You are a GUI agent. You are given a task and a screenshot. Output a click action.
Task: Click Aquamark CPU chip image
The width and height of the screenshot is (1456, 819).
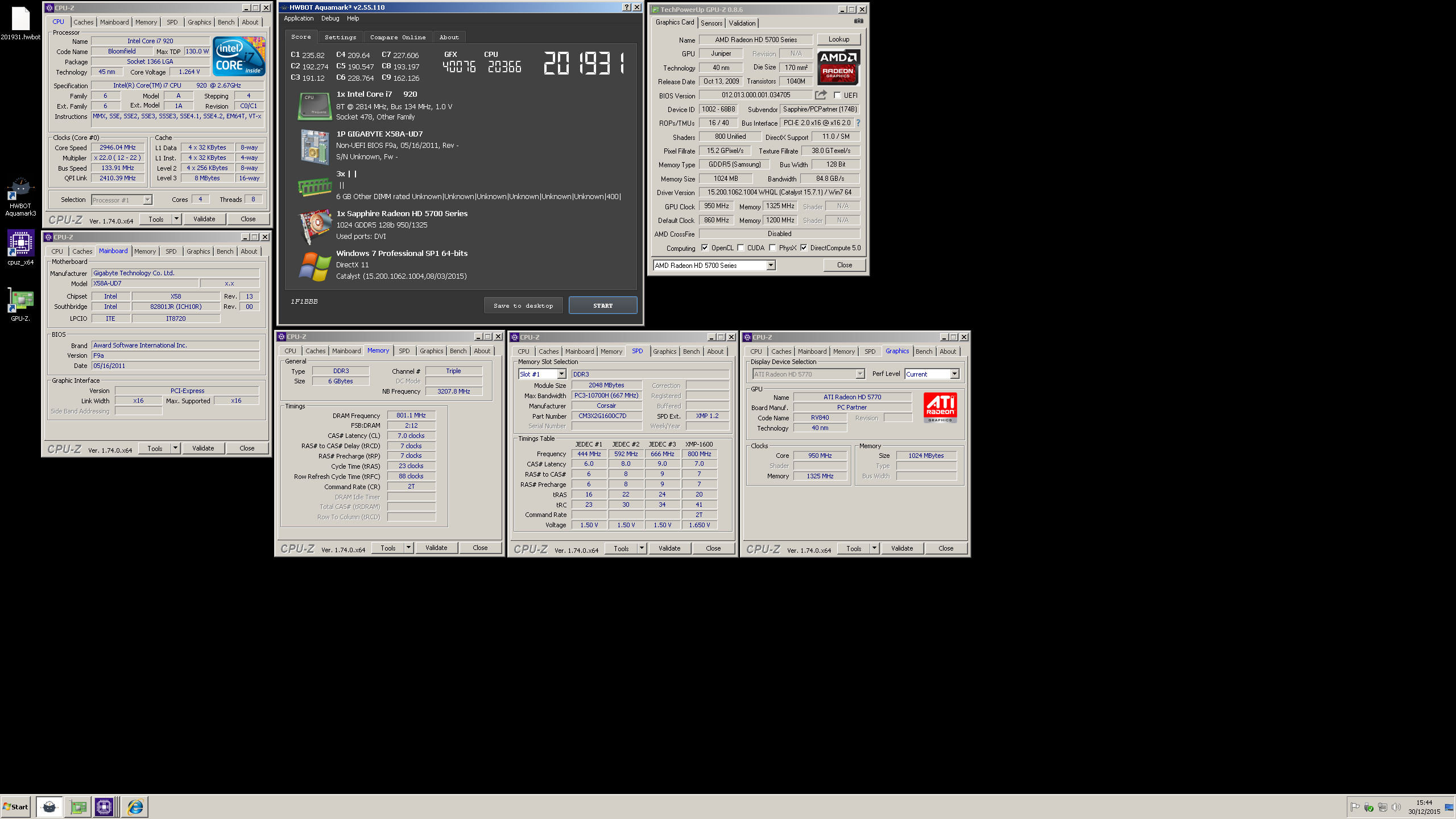(314, 106)
